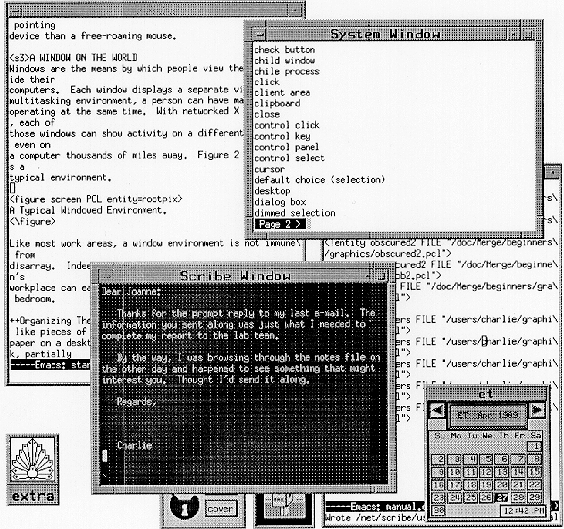Choose "control click" entry
This screenshot has height=529, width=564.
pyautogui.click(x=287, y=125)
